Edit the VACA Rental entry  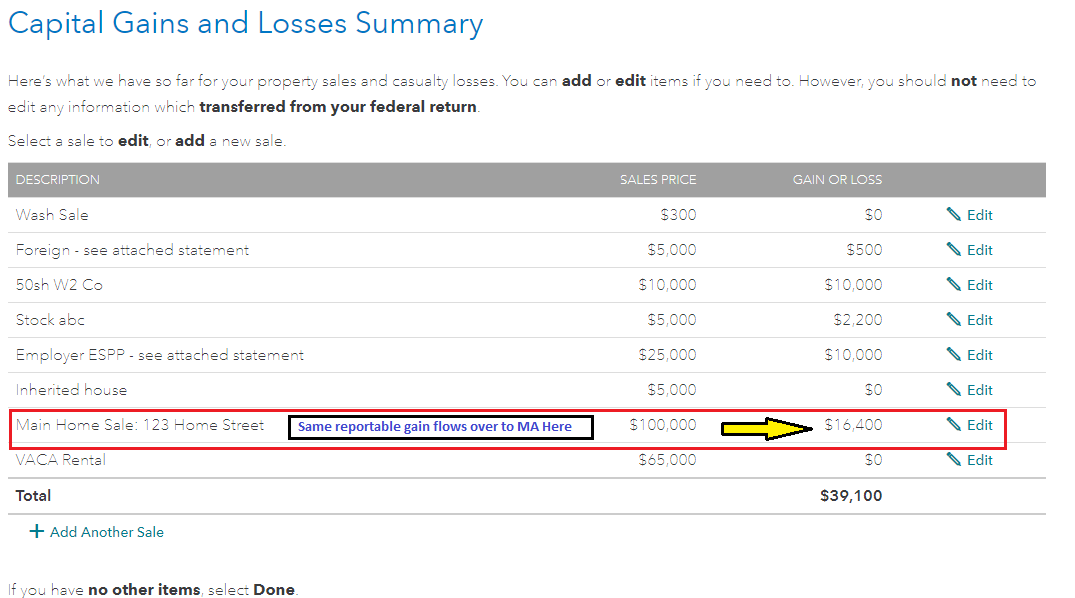(x=979, y=460)
